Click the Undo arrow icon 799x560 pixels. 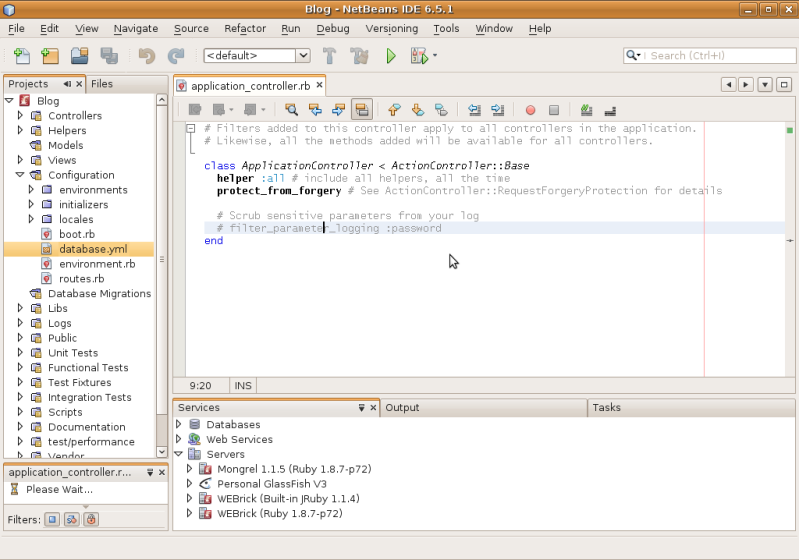coord(147,56)
